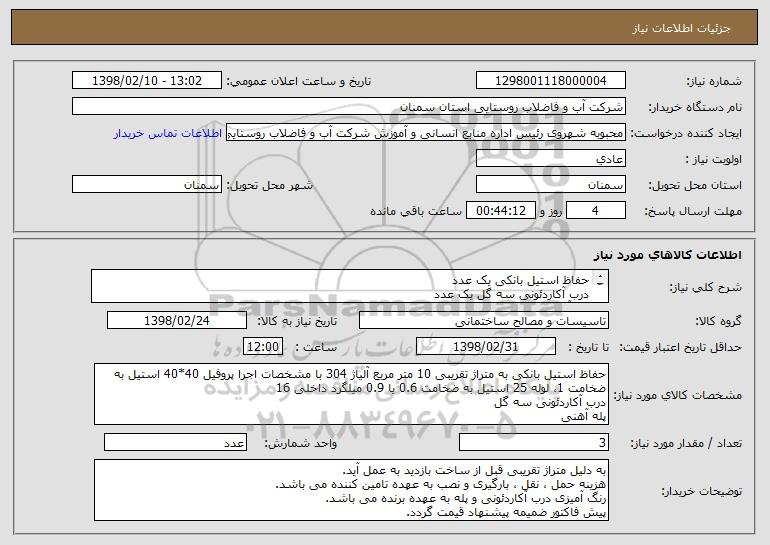This screenshot has width=770, height=545.
Task: Click the remaining time field 00:44:12
Action: [x=500, y=211]
